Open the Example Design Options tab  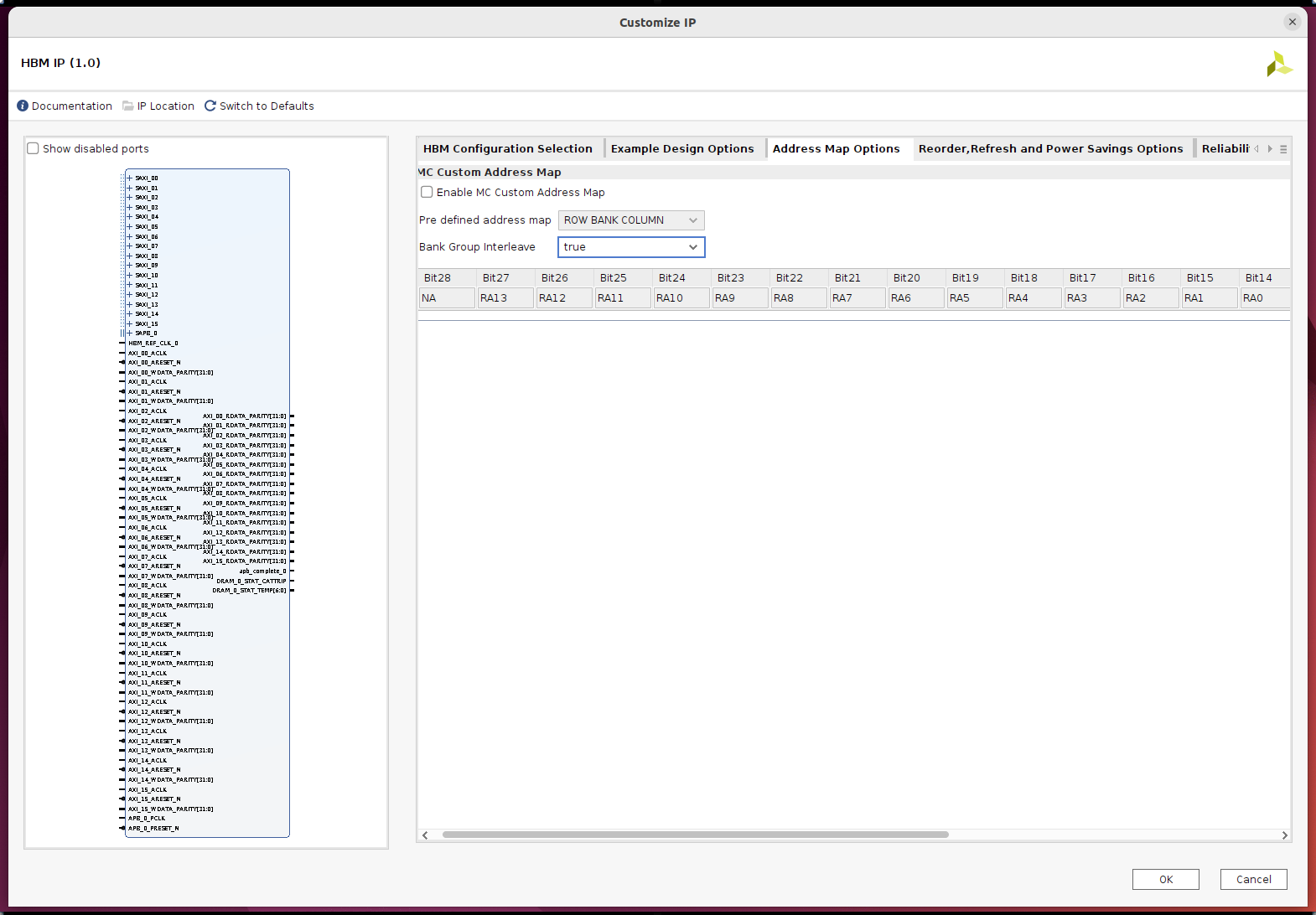(x=681, y=149)
